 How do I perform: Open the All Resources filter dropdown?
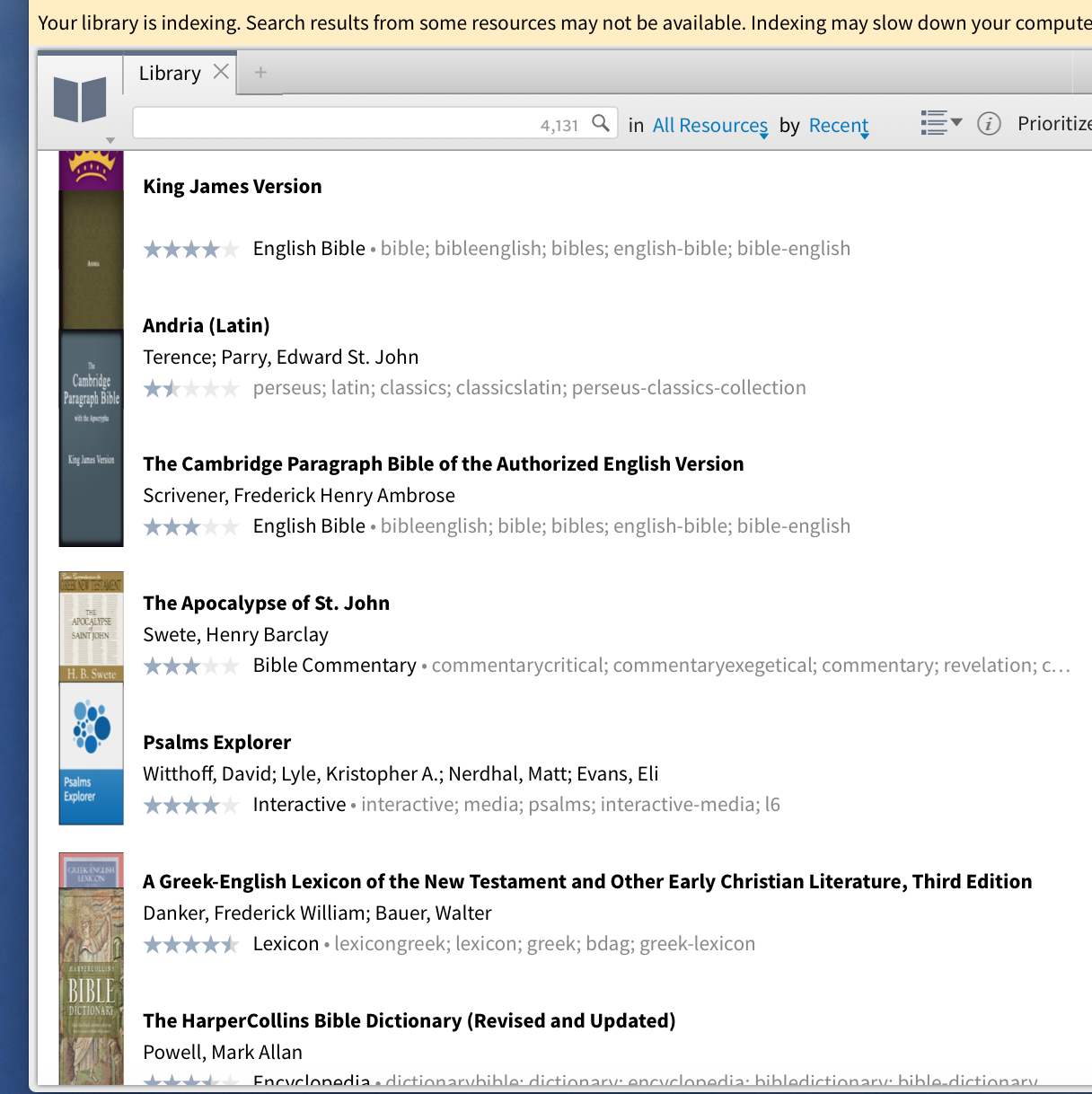[710, 126]
